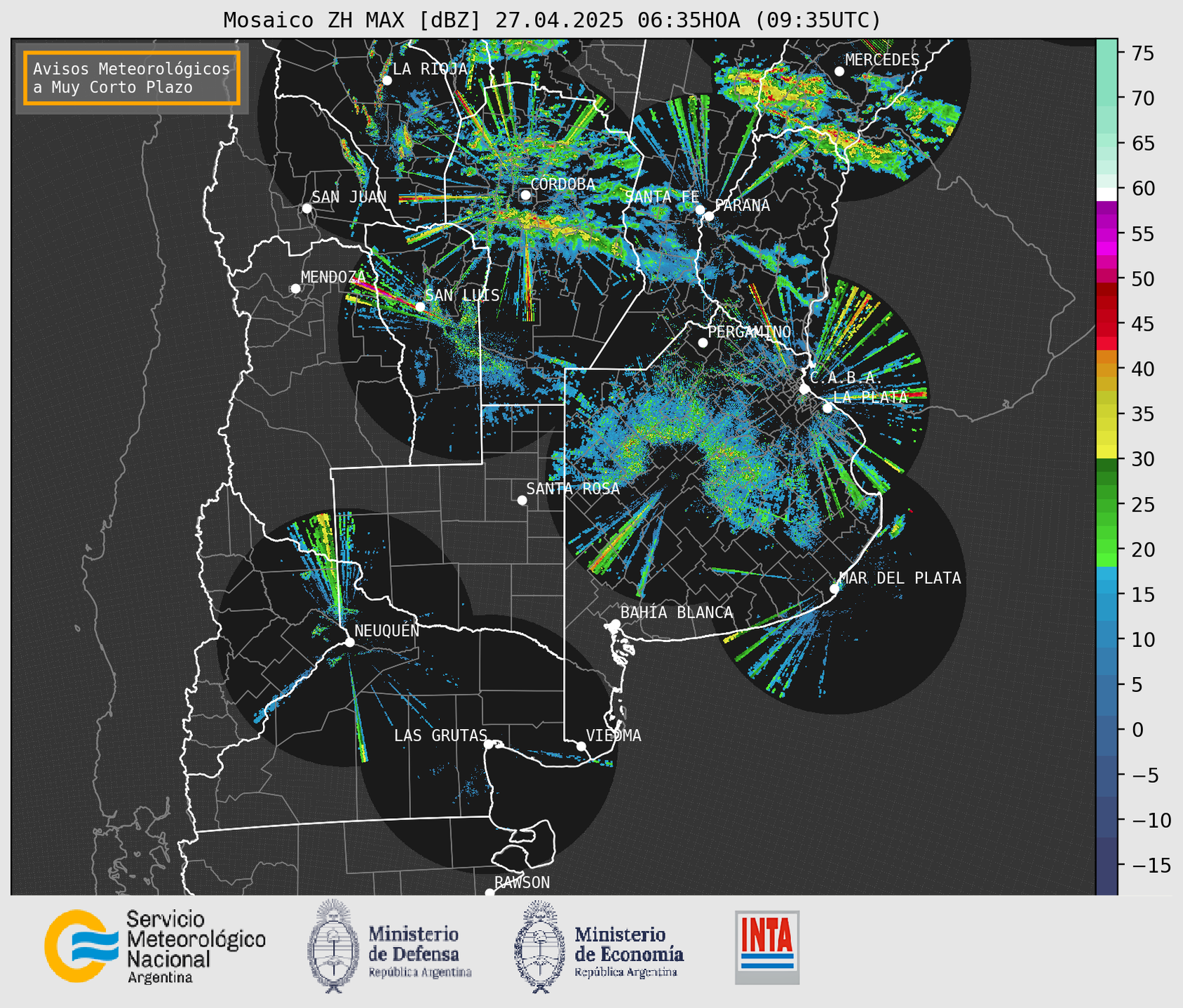Click the CÓRDOBA label text
This screenshot has width=1183, height=1008.
coord(563,184)
